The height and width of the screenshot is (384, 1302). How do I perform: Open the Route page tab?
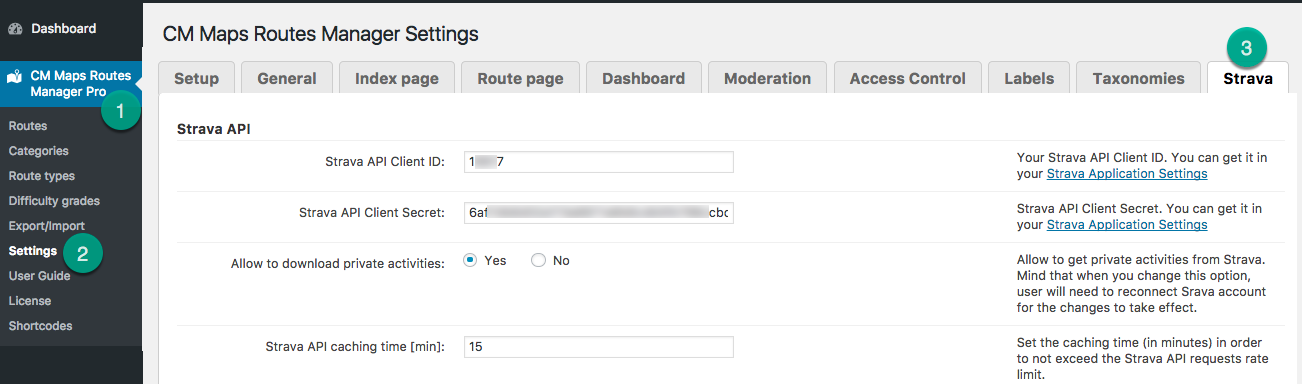point(520,78)
